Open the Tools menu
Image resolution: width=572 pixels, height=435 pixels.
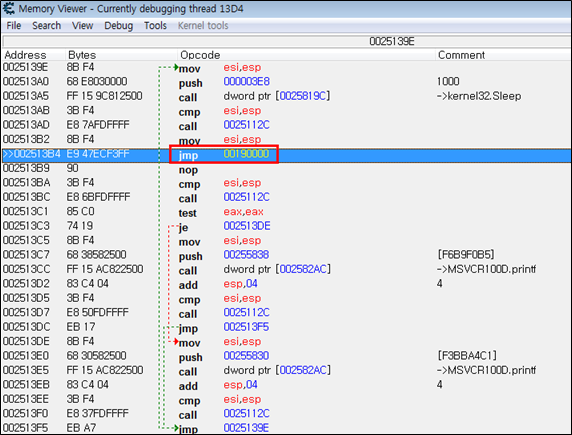click(x=155, y=26)
